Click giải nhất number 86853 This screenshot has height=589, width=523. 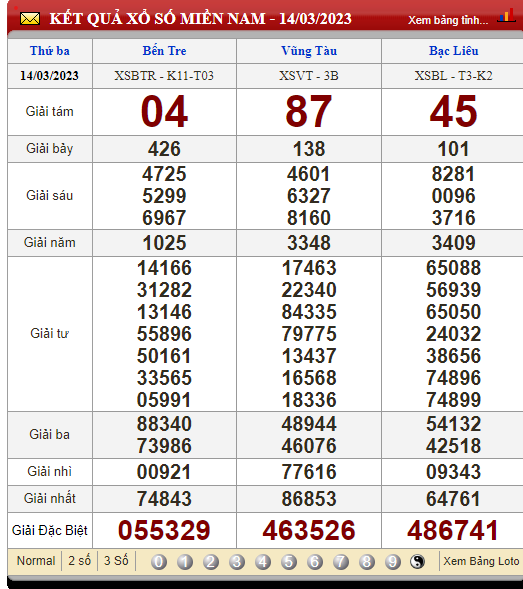pyautogui.click(x=309, y=499)
